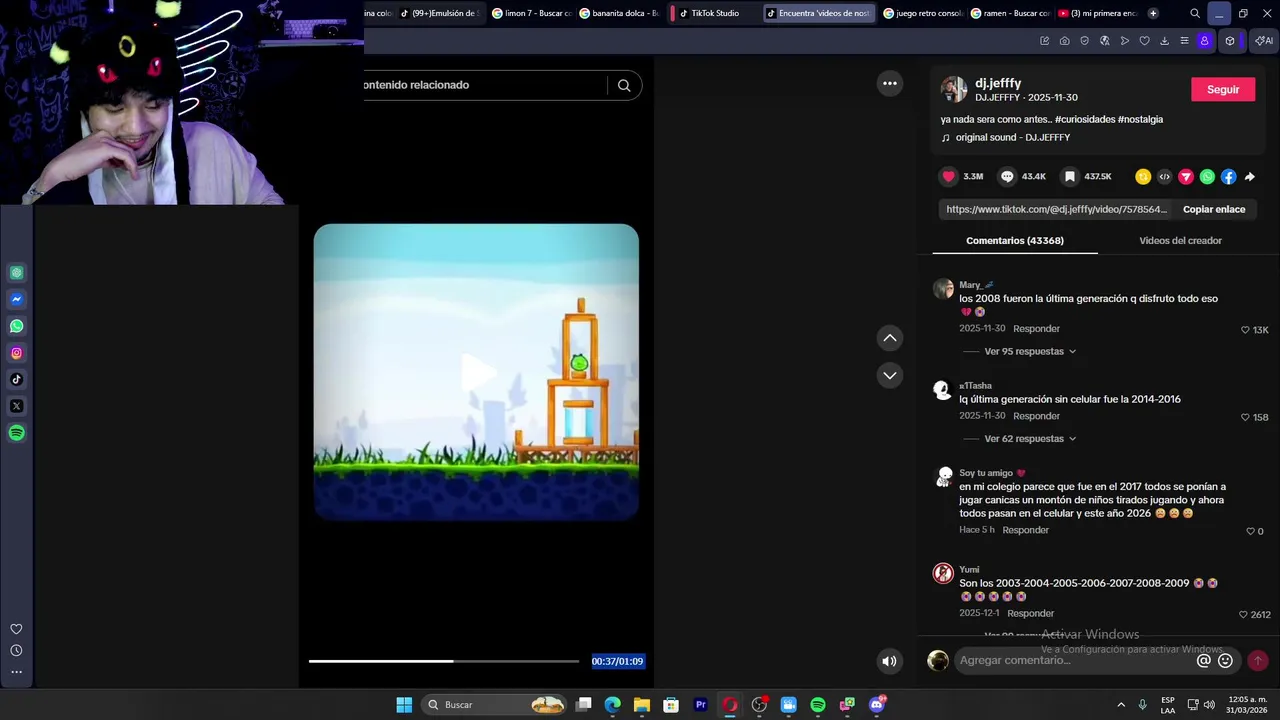Open TikTok in the browser sidebar
Image resolution: width=1280 pixels, height=720 pixels.
(x=17, y=379)
